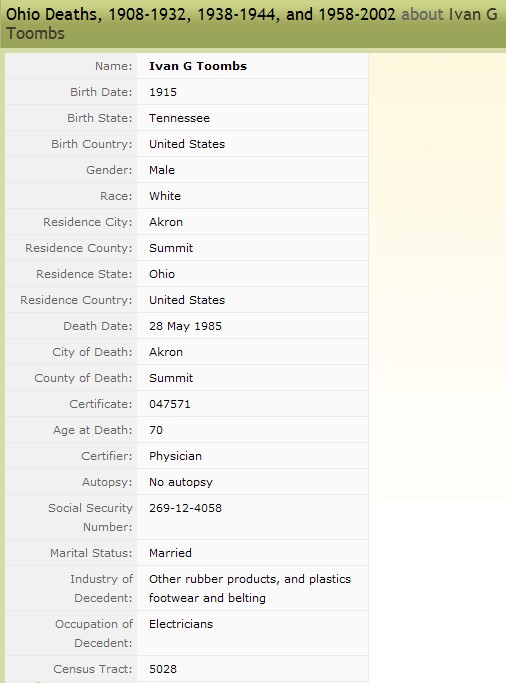This screenshot has height=688, width=506.
Task: Click the Birth Country United States value
Action: point(187,144)
